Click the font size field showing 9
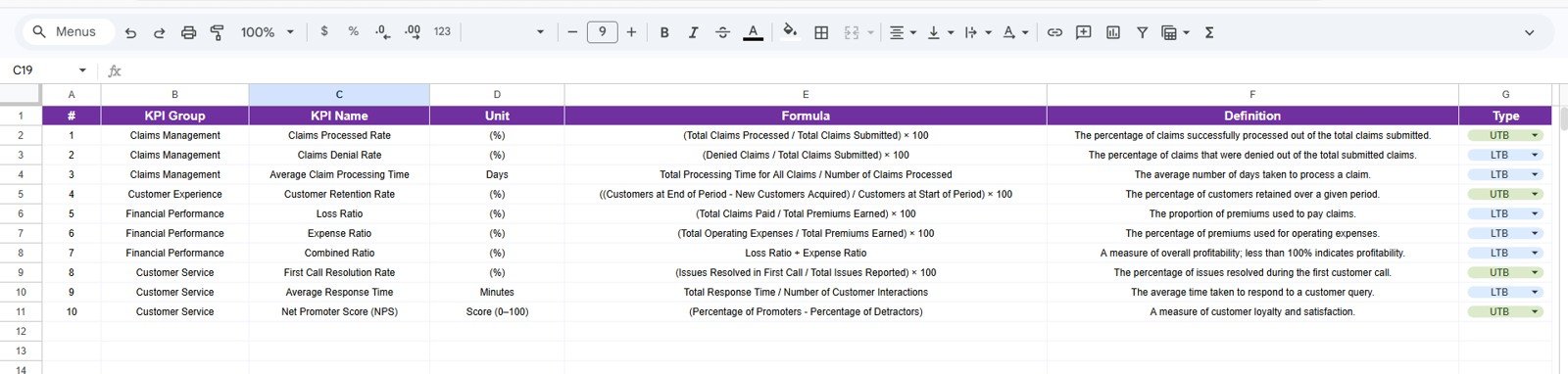 [602, 32]
